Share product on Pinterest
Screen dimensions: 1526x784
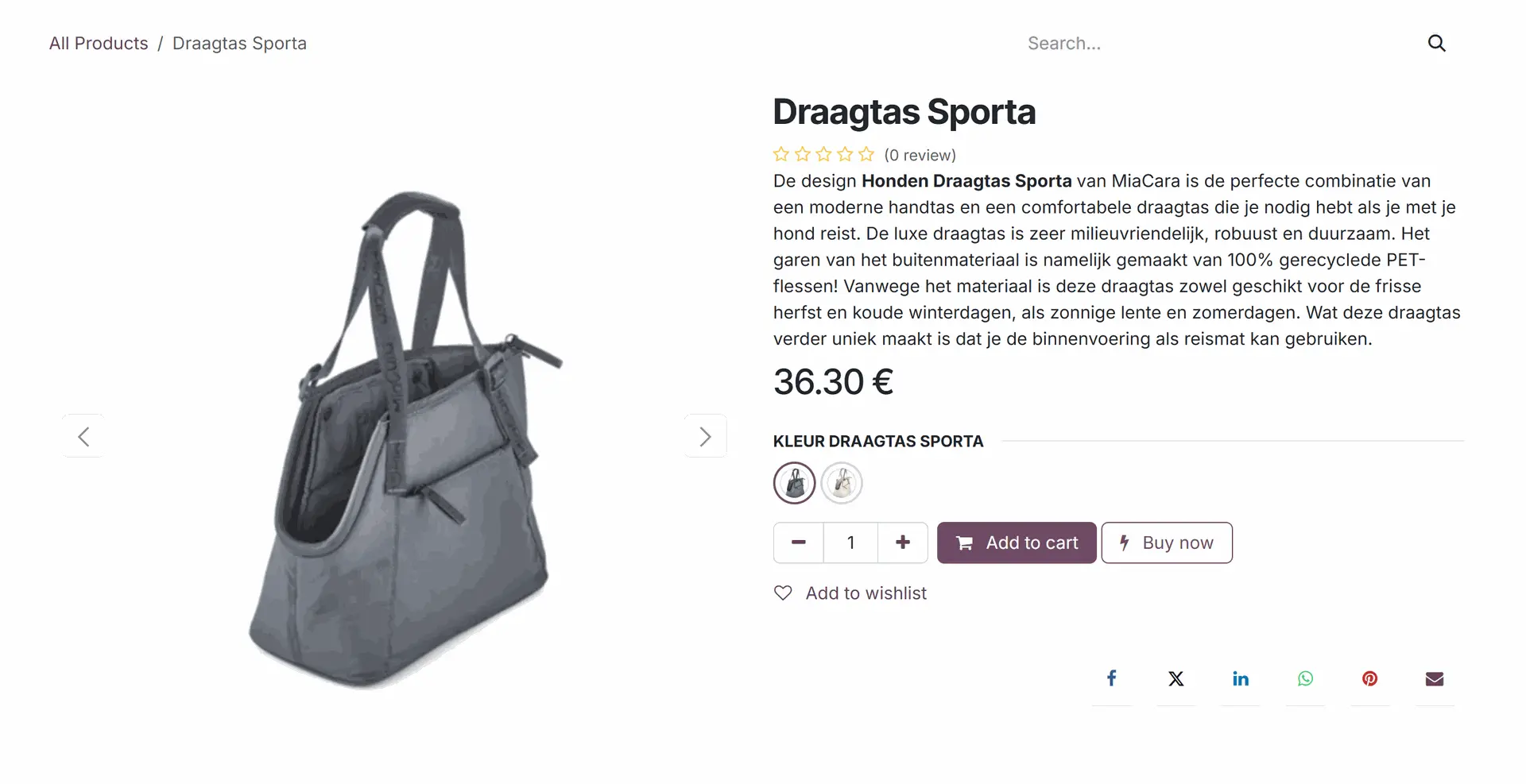click(1369, 678)
